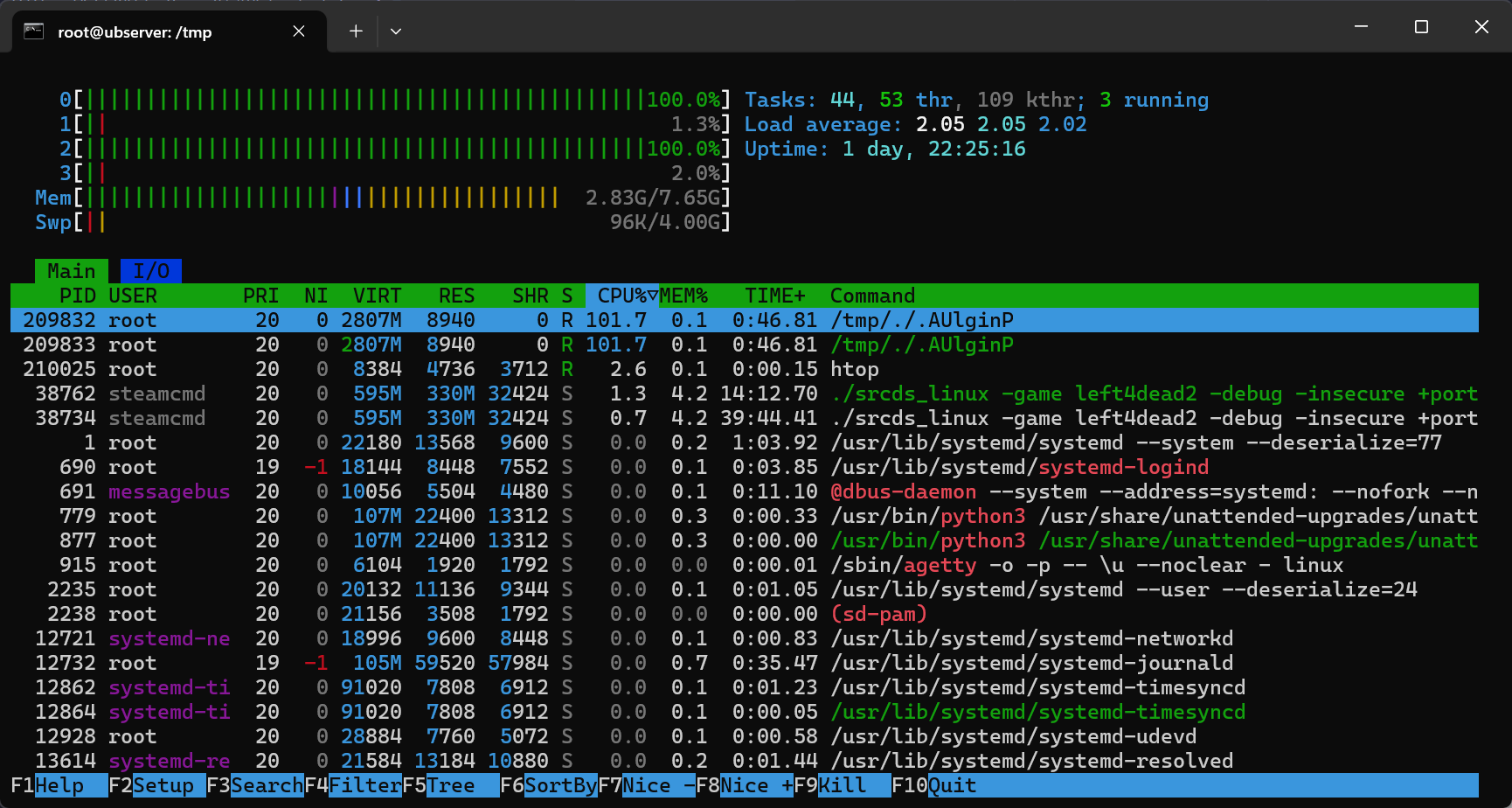Select python3 process 877 row
Viewport: 1512px width, 808px height.
click(x=745, y=540)
